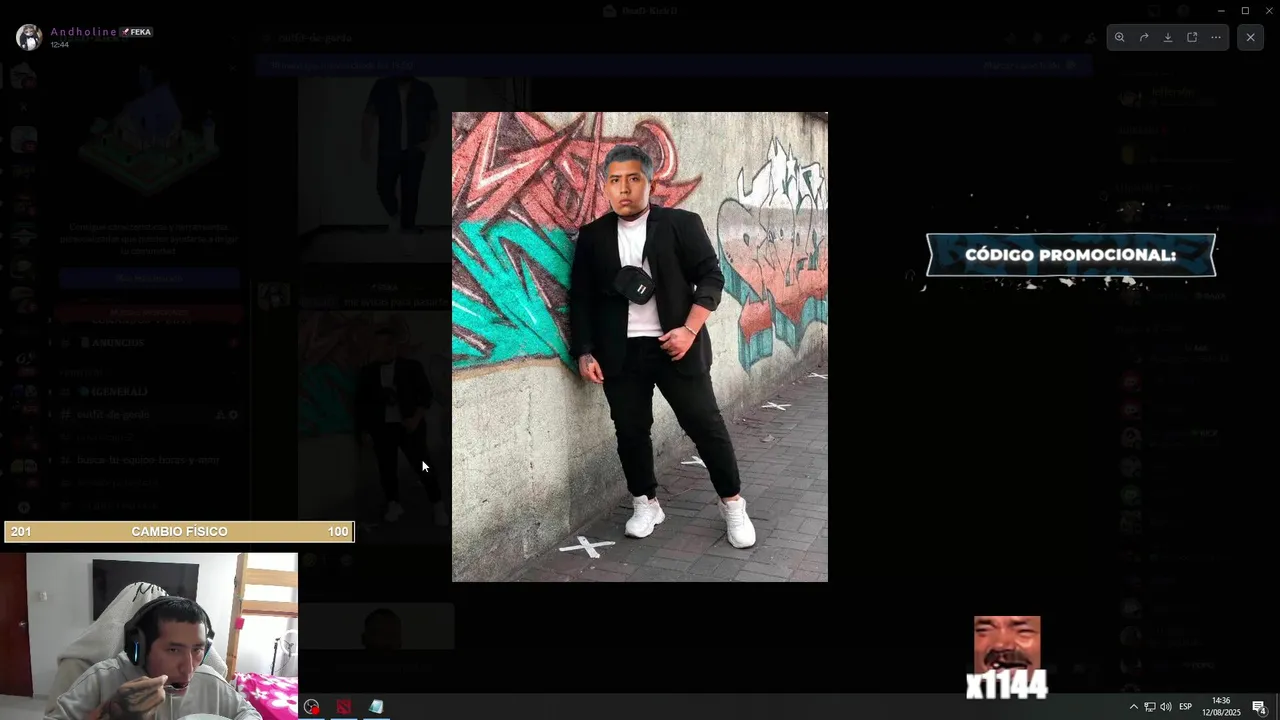Open the three-dot more options menu
This screenshot has width=1280, height=720.
(1216, 37)
